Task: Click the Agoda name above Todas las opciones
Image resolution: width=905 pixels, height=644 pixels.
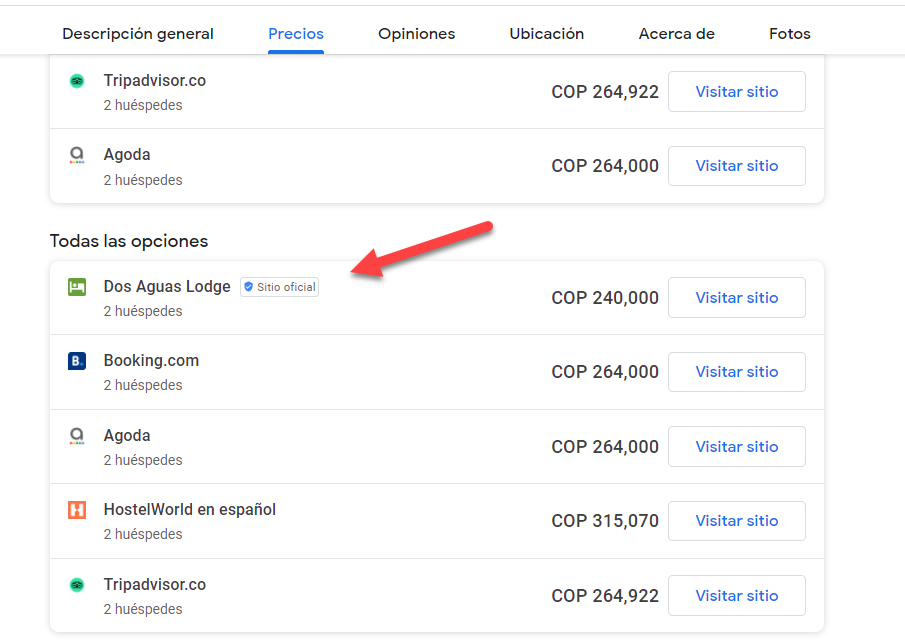Action: 127,154
